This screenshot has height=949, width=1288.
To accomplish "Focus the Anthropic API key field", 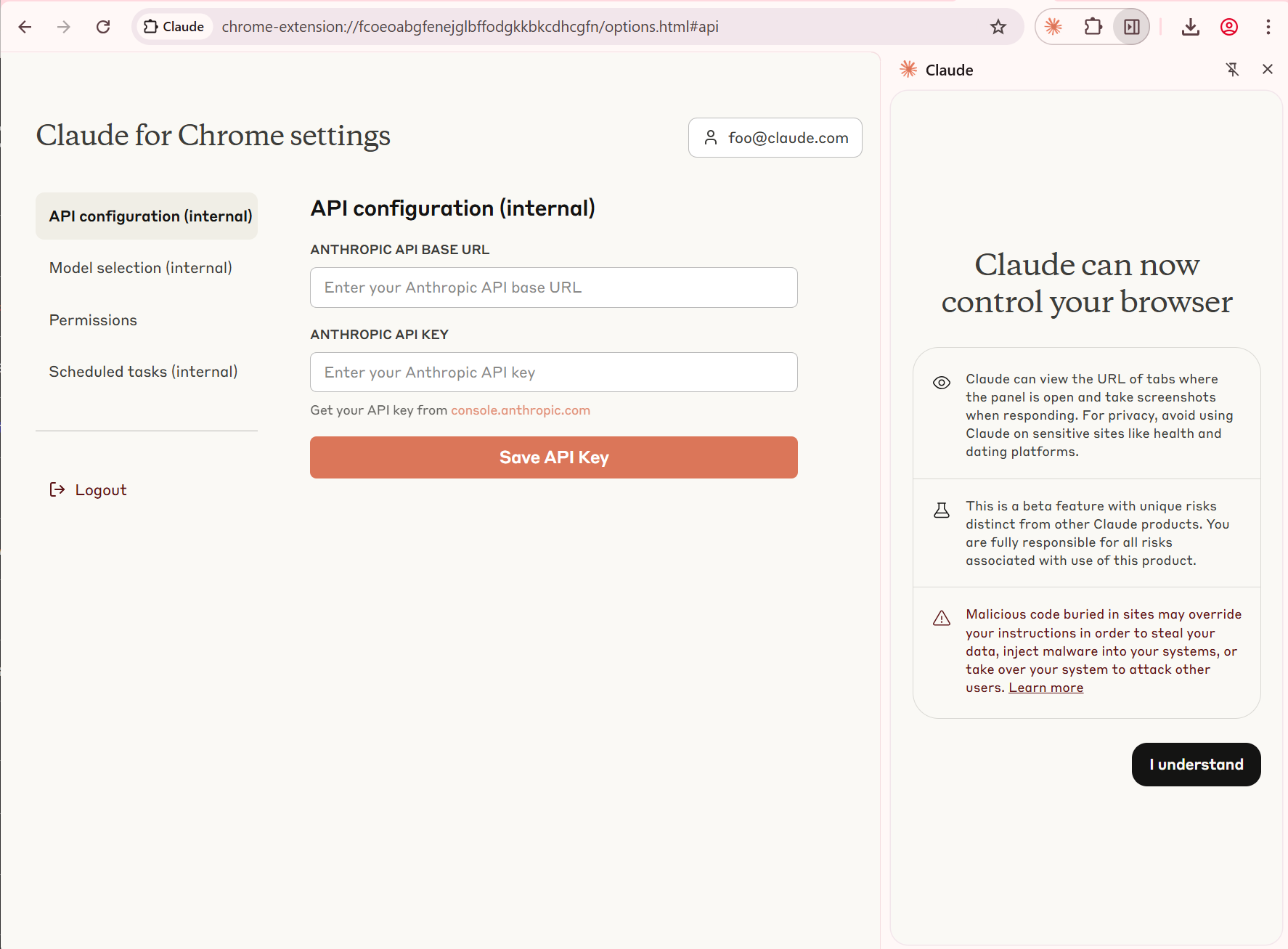I will [x=553, y=372].
